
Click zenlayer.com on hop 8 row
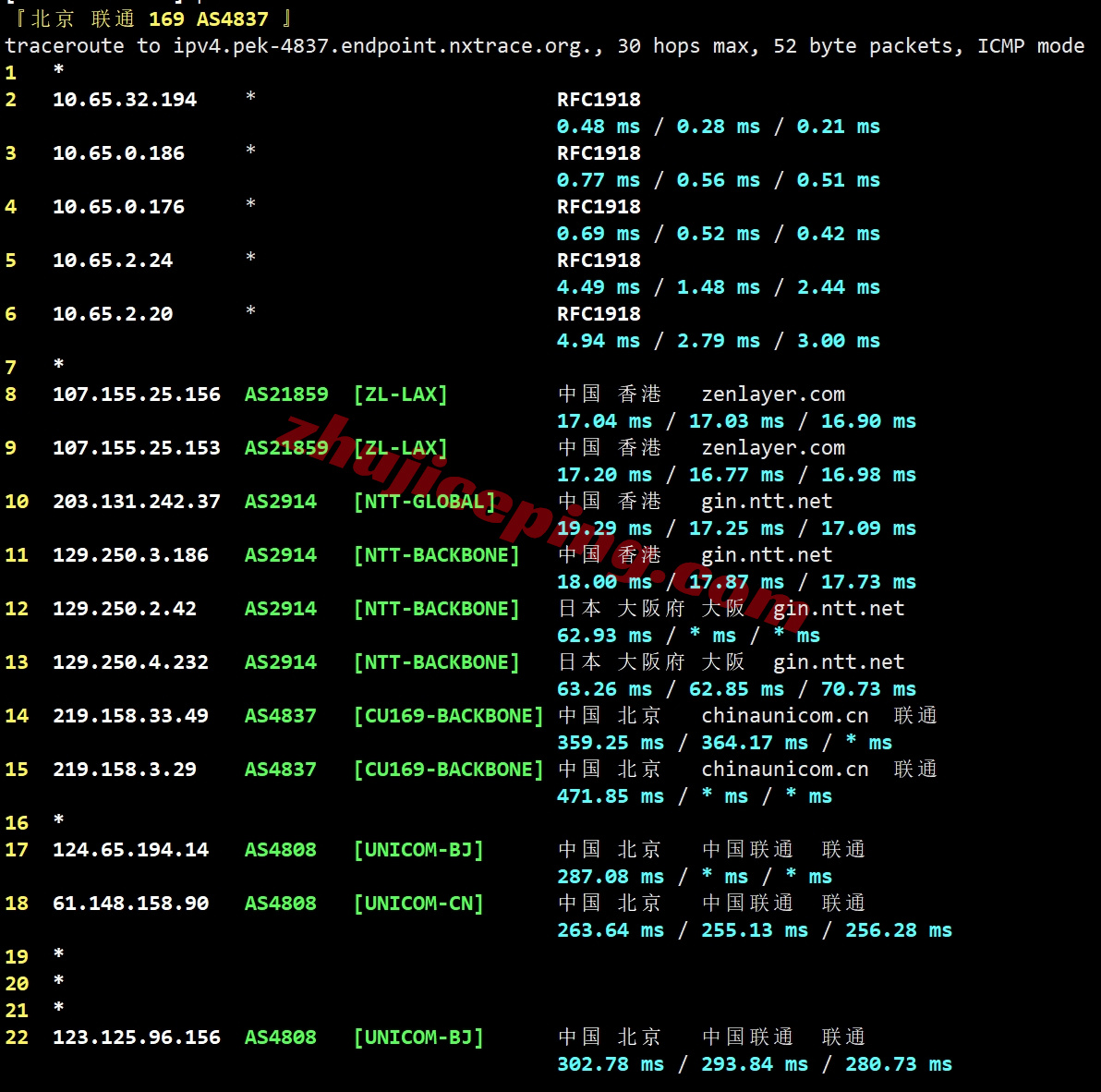point(773,394)
